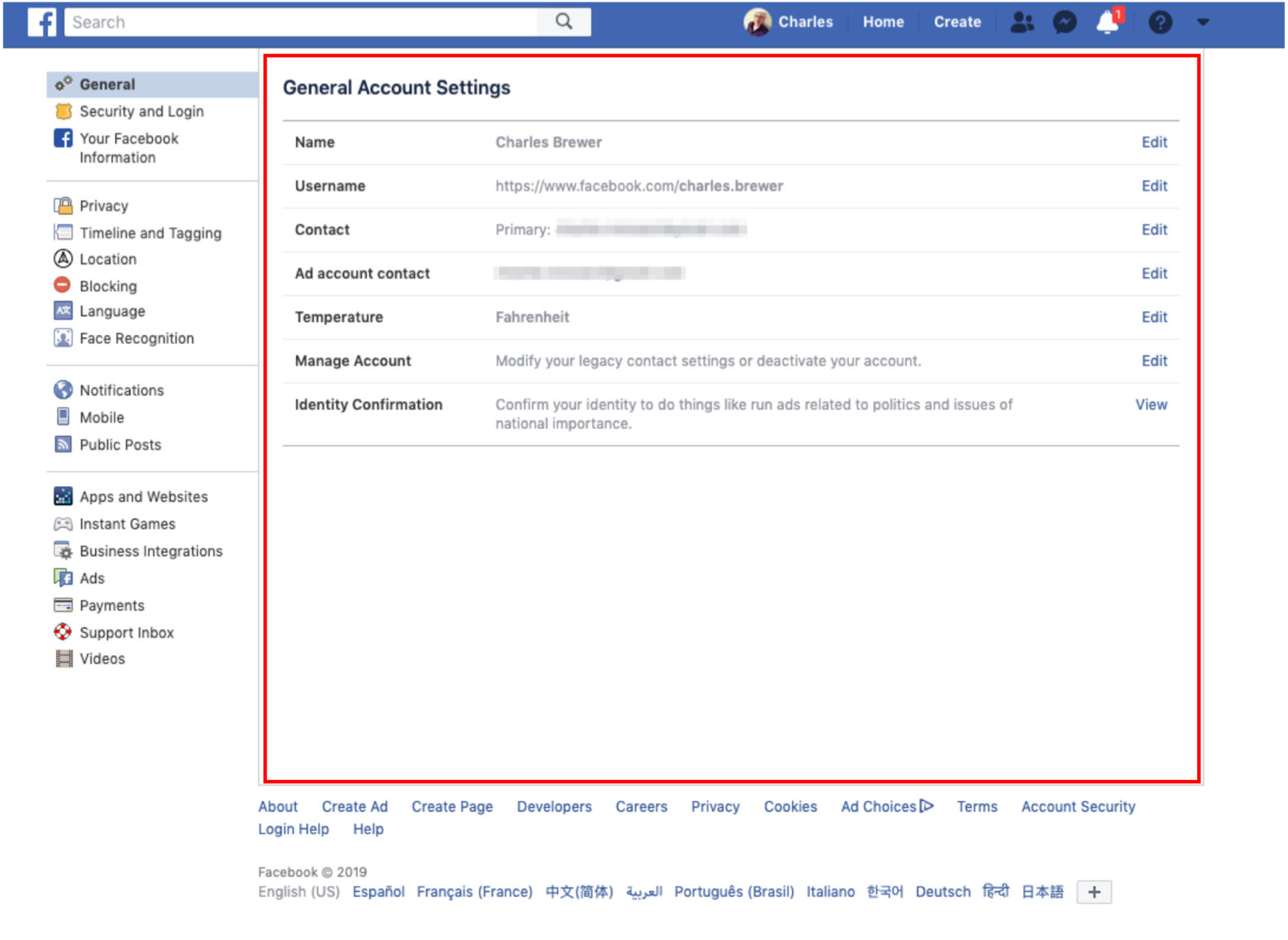Go to Home in top bar

883,22
